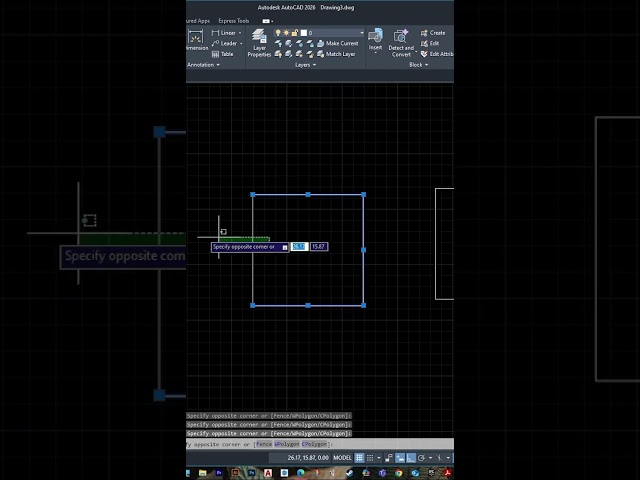Click Thaw All Layers icon
The width and height of the screenshot is (640, 480).
(x=299, y=54)
